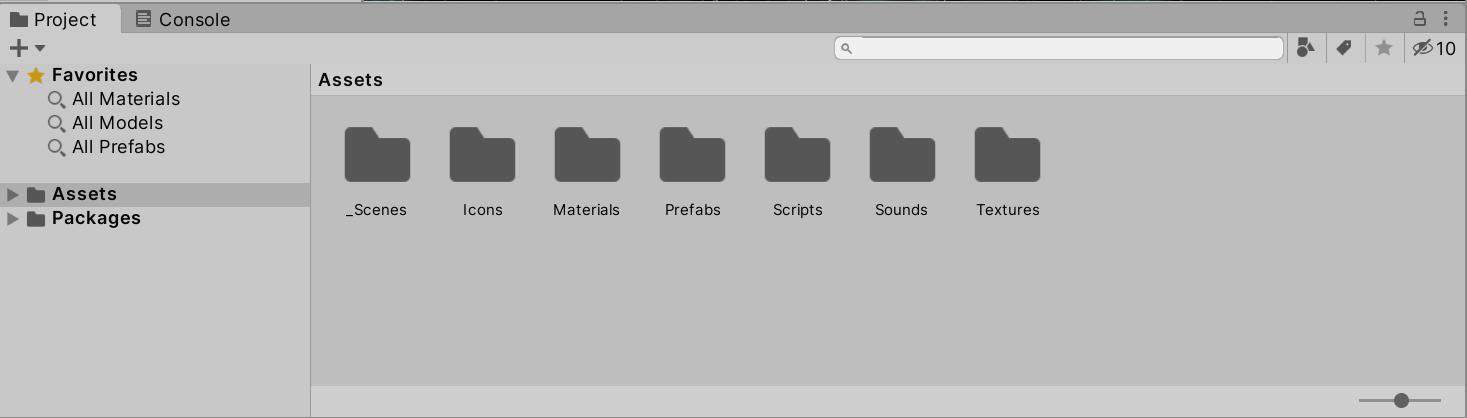
Task: Expand the Packages folder tree arrow
Action: 13,218
